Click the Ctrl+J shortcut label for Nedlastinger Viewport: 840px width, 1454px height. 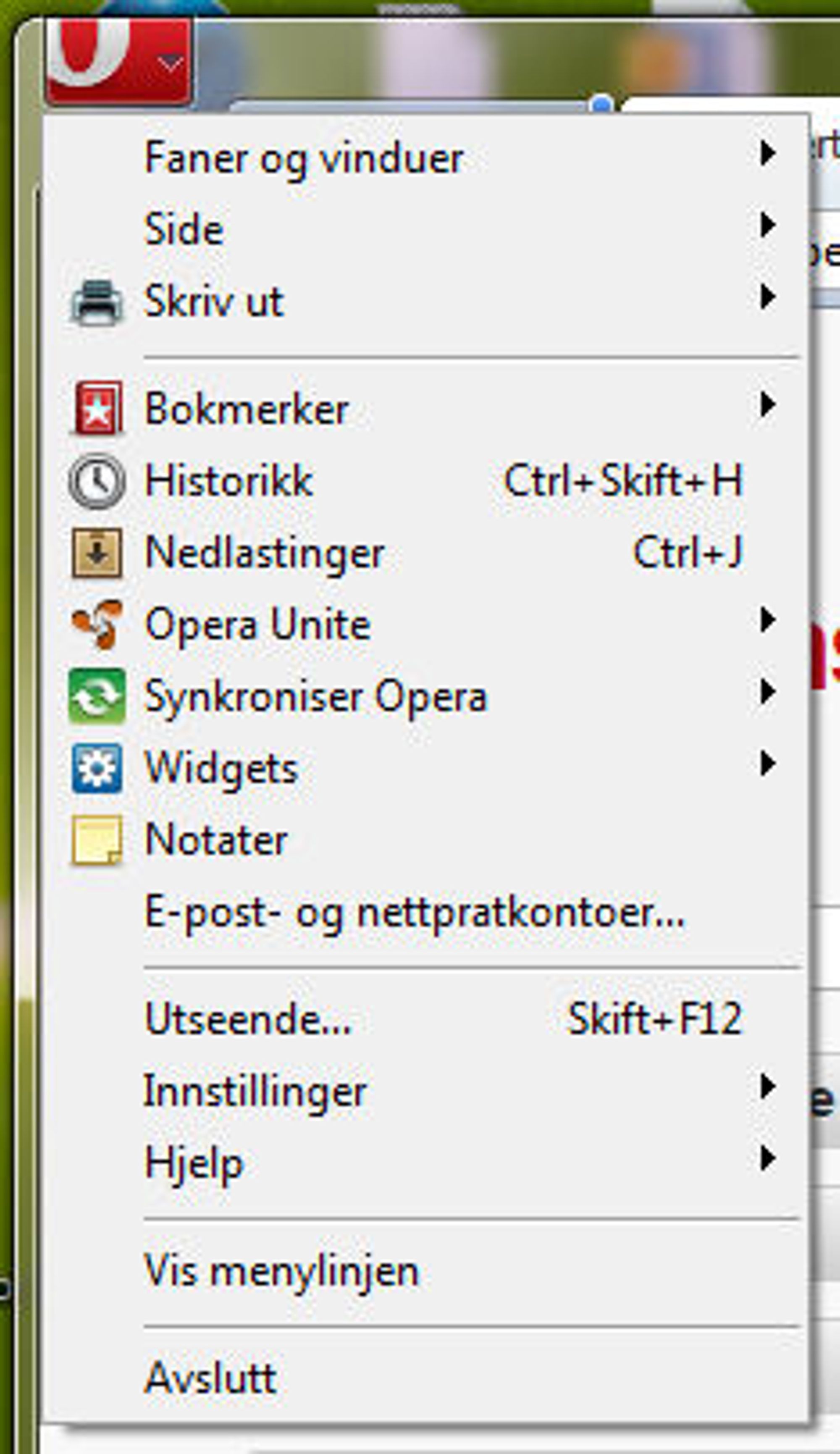point(688,553)
